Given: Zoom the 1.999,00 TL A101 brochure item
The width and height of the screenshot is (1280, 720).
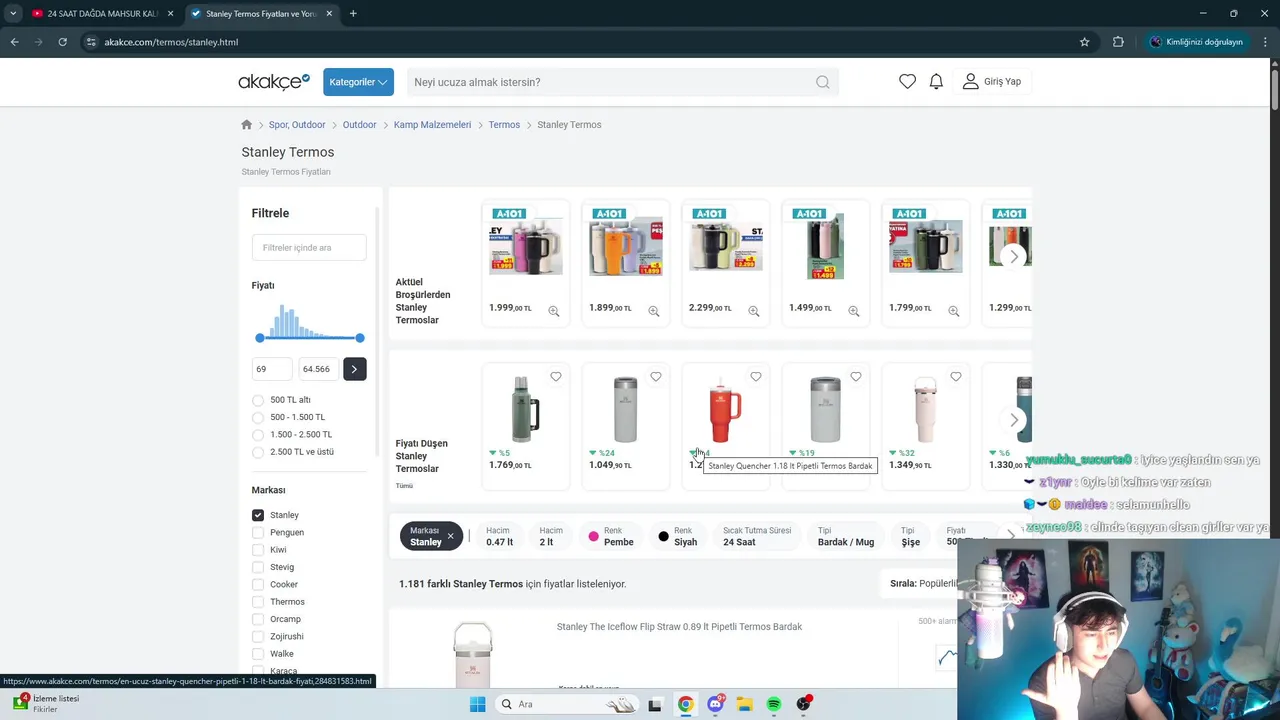Looking at the screenshot, I should click(x=554, y=311).
